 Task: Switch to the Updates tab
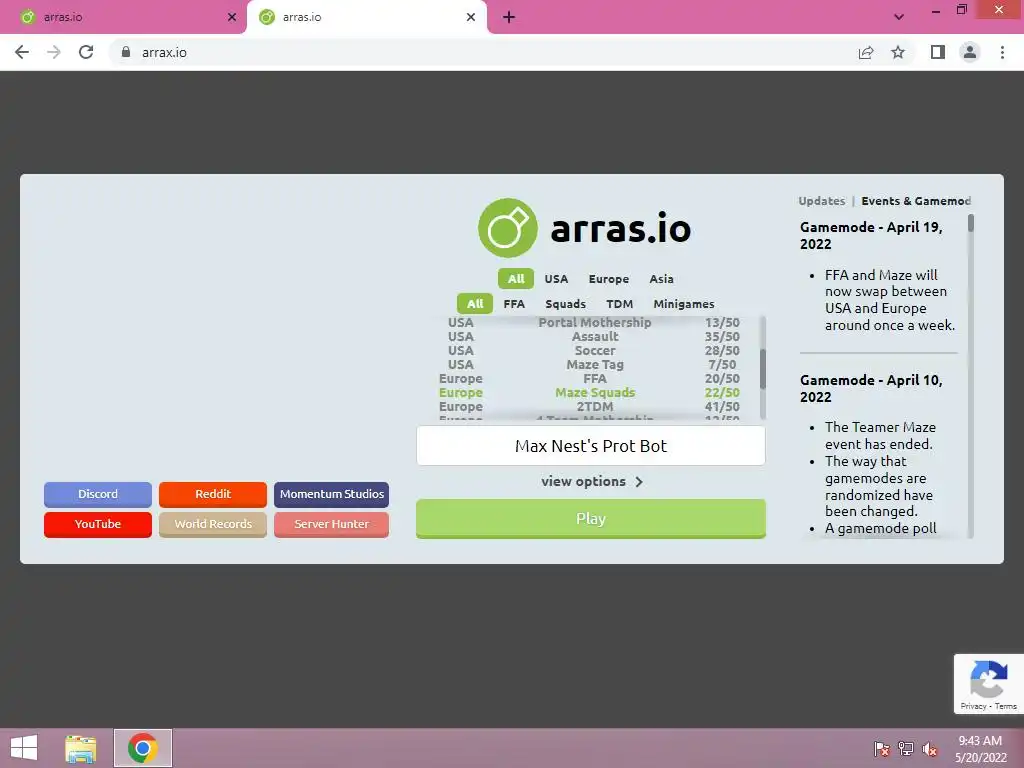tap(822, 201)
